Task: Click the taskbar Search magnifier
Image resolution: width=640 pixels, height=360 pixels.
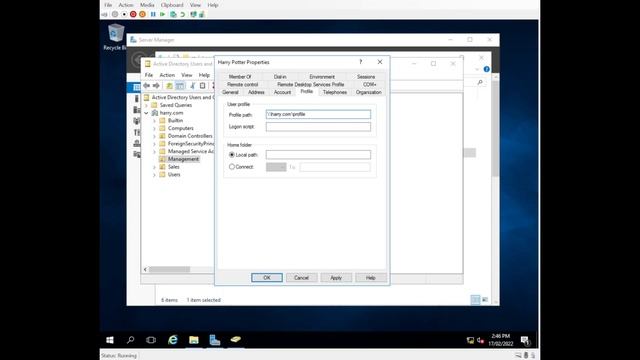Action: tap(131, 340)
